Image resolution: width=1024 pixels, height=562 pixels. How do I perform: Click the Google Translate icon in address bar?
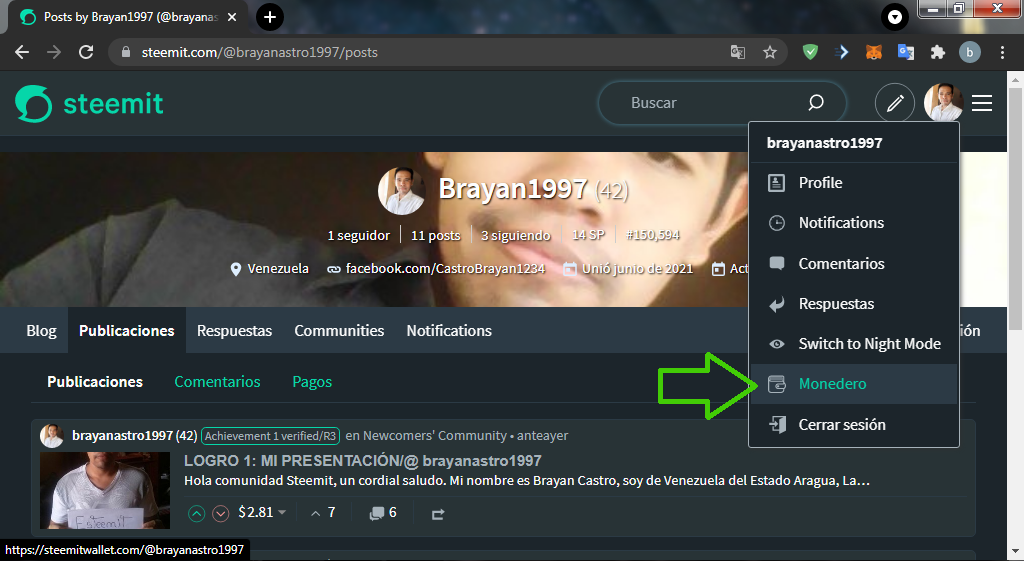[x=738, y=52]
